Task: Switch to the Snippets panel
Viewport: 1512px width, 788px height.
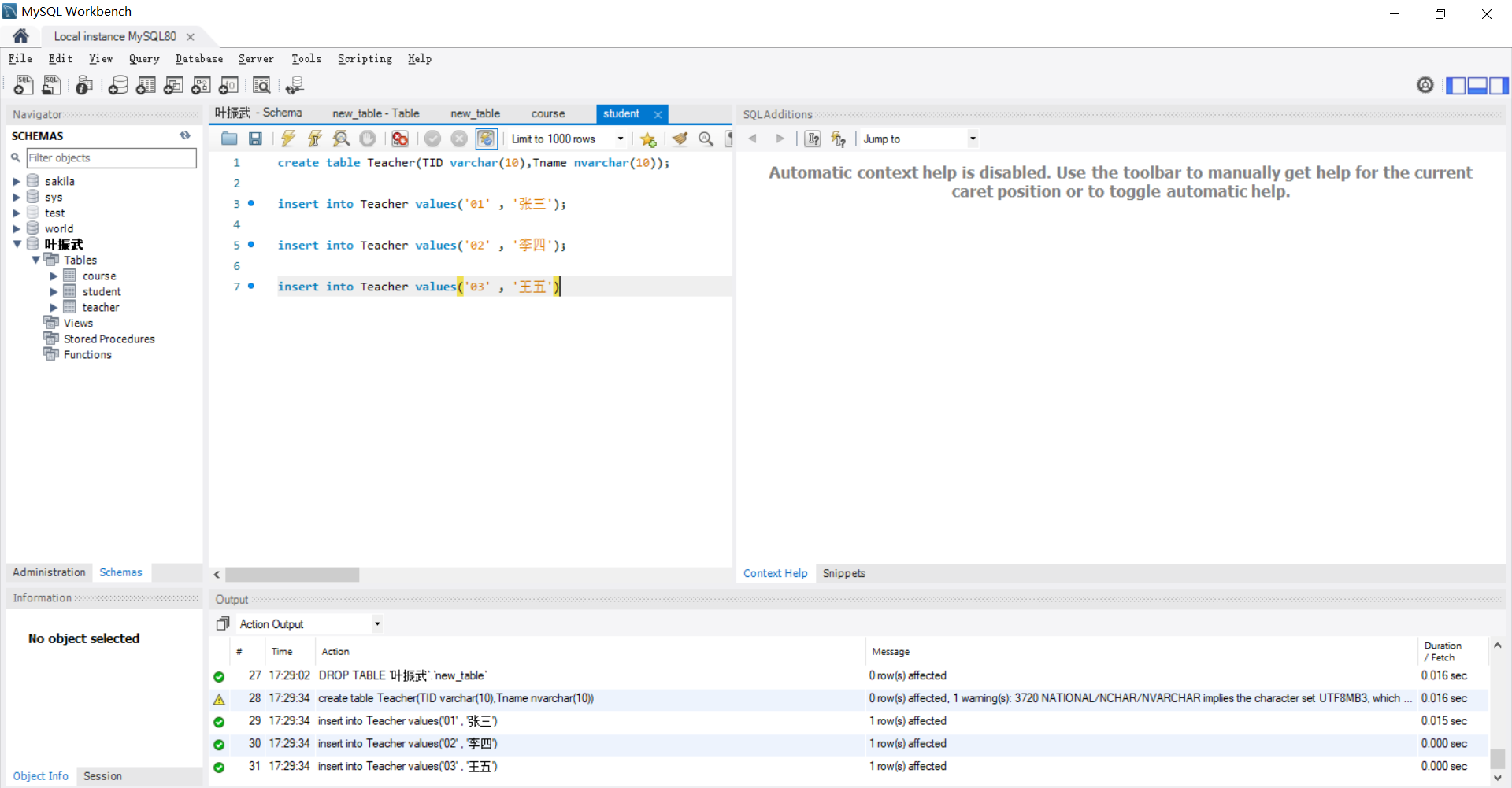Action: pos(843,573)
